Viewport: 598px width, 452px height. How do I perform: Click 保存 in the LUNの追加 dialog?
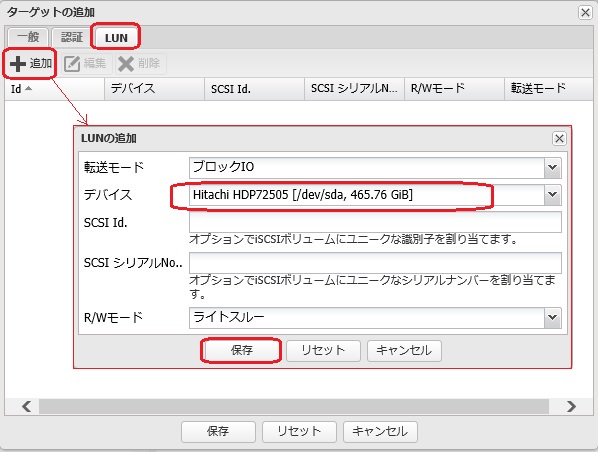pos(241,350)
